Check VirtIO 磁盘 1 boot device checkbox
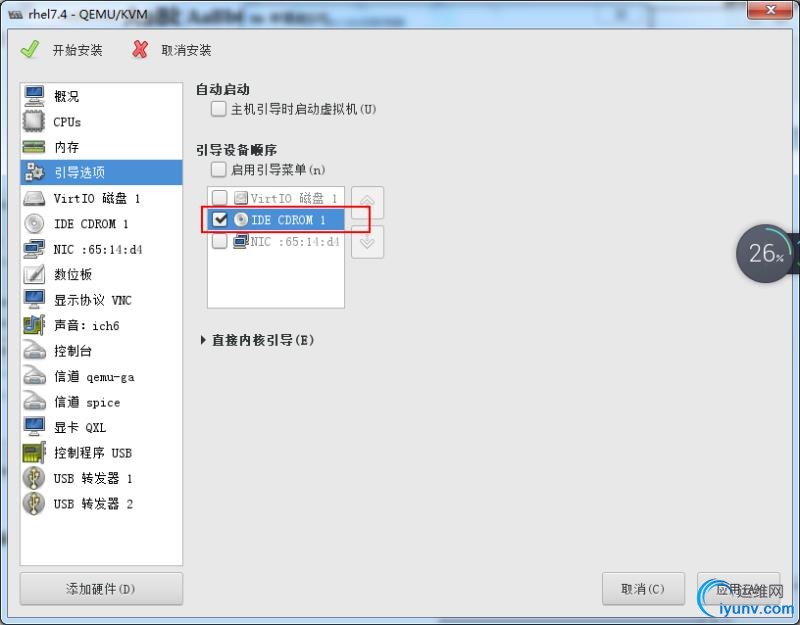Viewport: 800px width, 625px height. pos(219,197)
